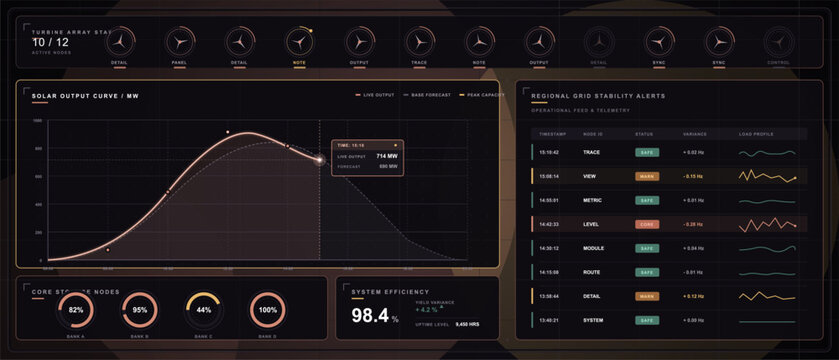This screenshot has height=360, width=839.
Task: Select the METRIC node ID cell
Action: click(592, 201)
